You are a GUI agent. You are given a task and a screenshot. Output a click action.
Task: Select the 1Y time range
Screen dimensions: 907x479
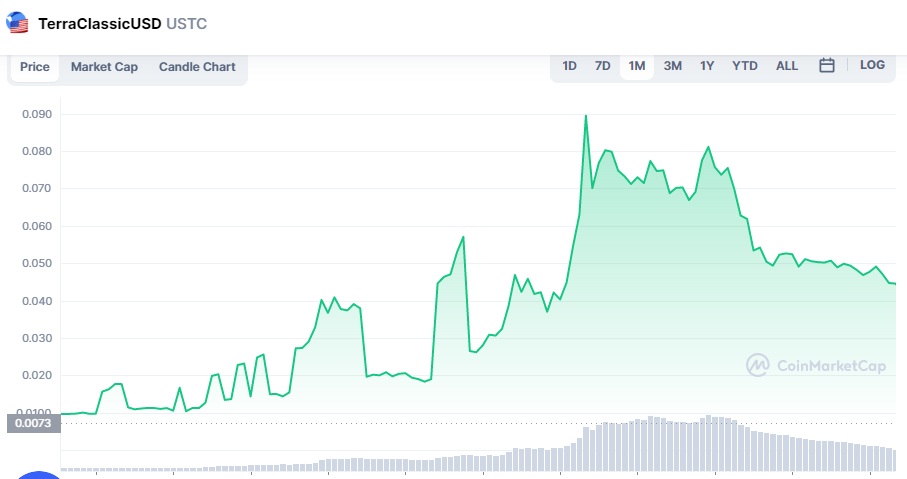pos(707,66)
